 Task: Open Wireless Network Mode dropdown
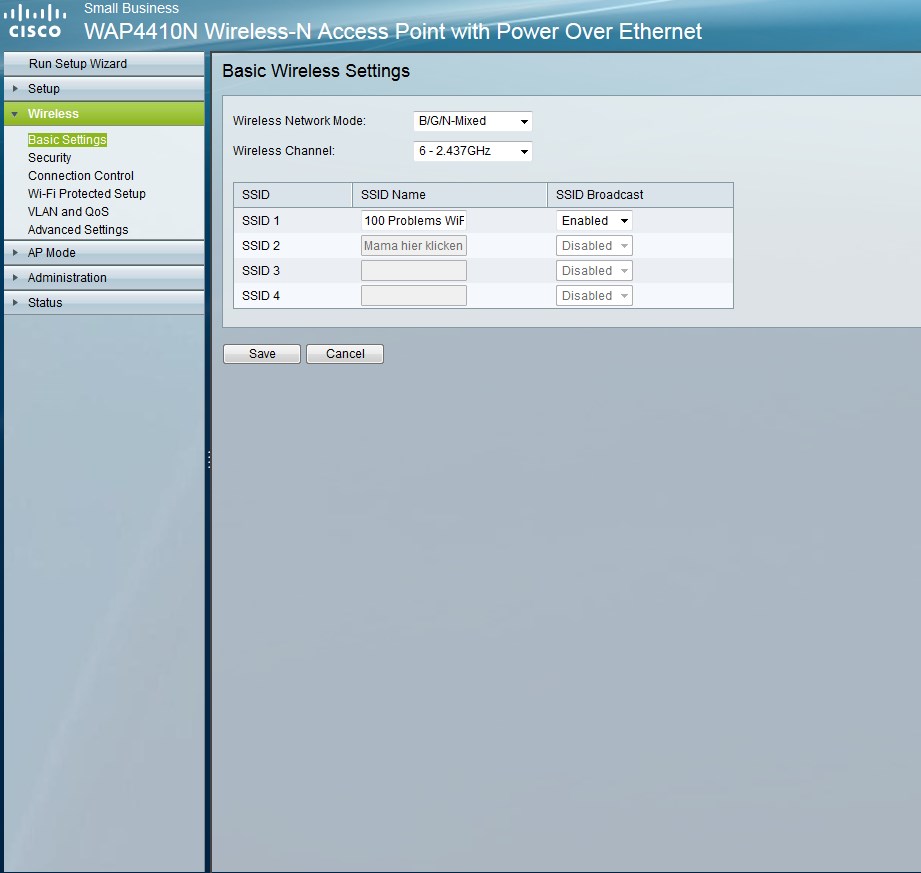472,121
